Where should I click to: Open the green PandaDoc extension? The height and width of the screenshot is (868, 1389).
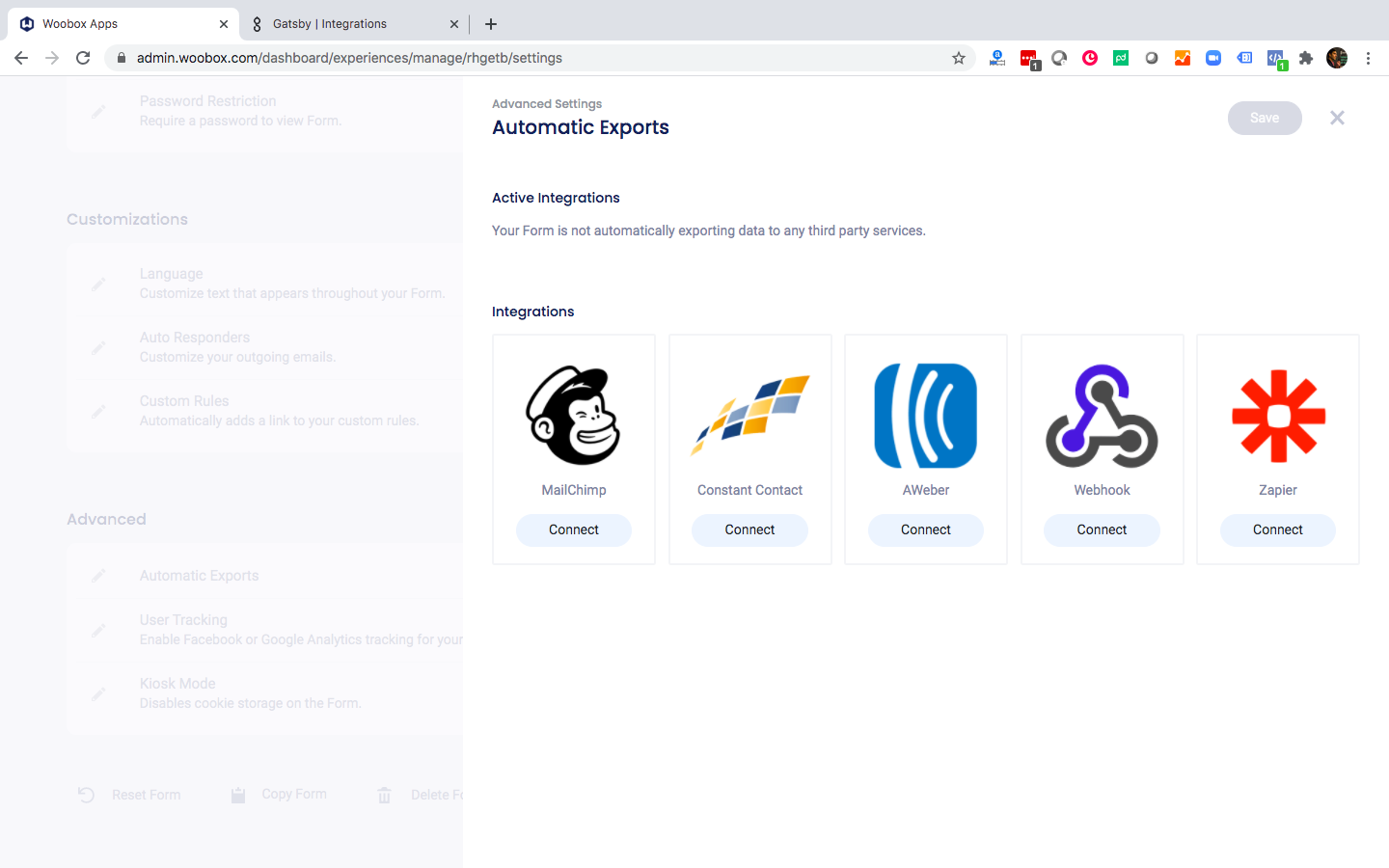coord(1121,58)
